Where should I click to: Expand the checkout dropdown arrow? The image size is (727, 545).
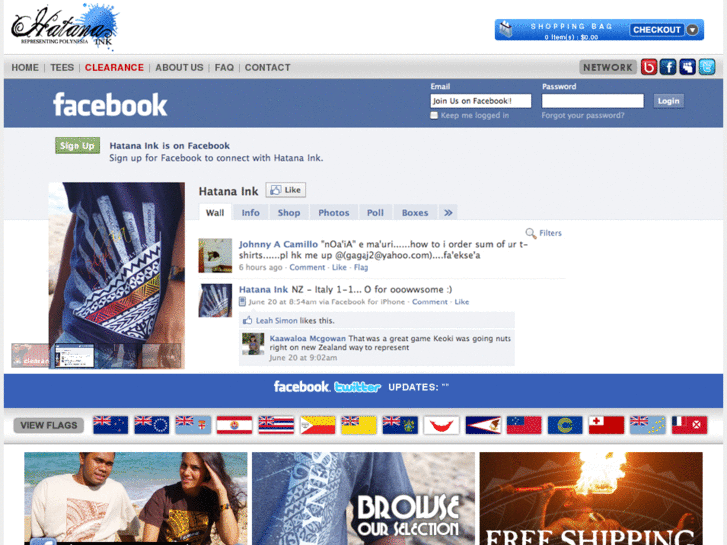[692, 30]
